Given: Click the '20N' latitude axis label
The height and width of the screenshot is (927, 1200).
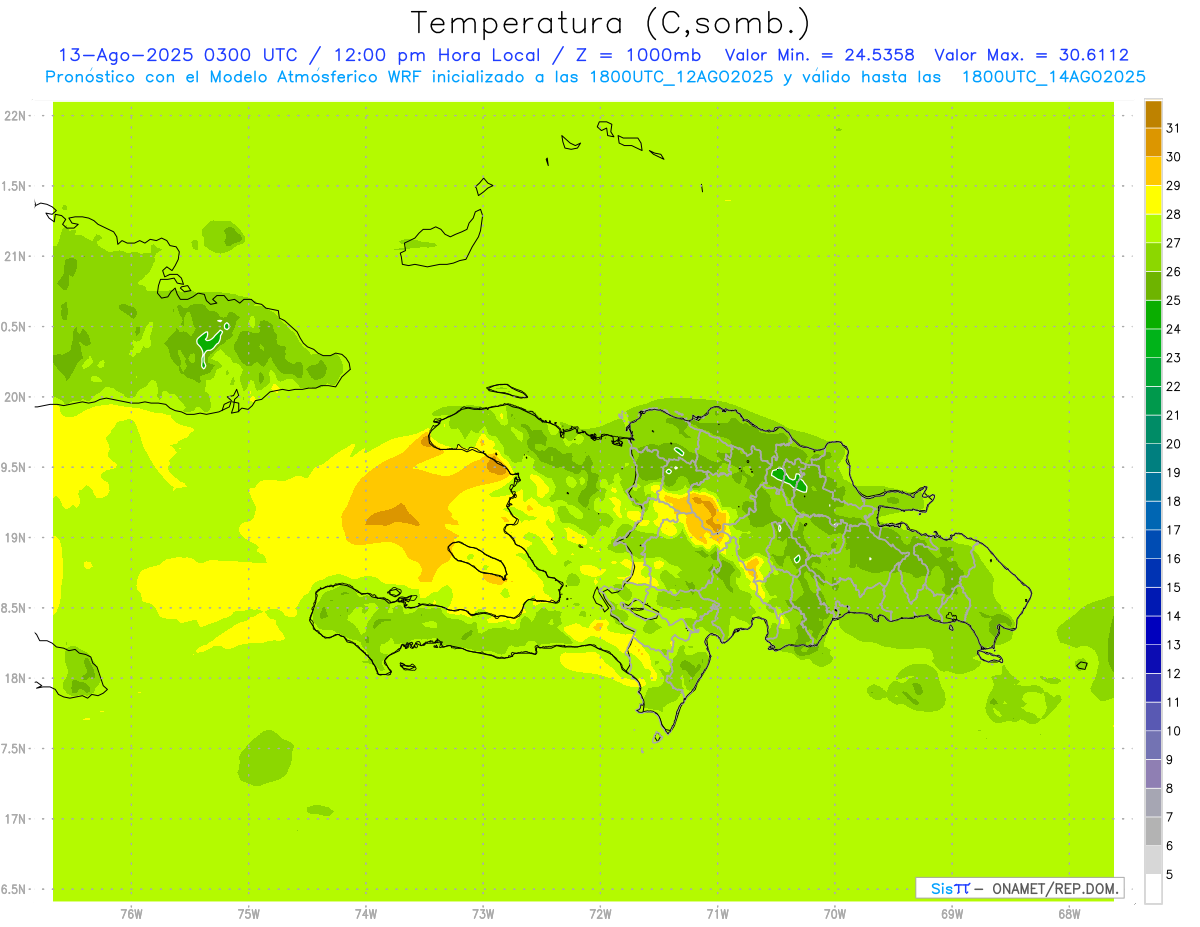Looking at the screenshot, I should [x=16, y=398].
